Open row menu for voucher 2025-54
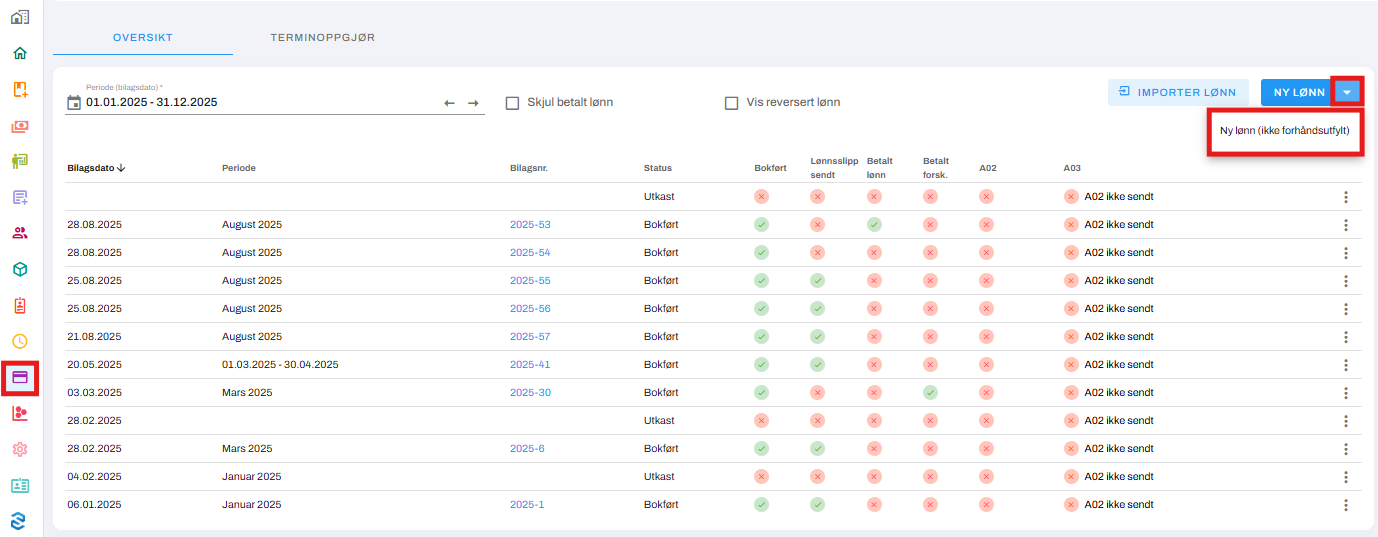 tap(1346, 253)
